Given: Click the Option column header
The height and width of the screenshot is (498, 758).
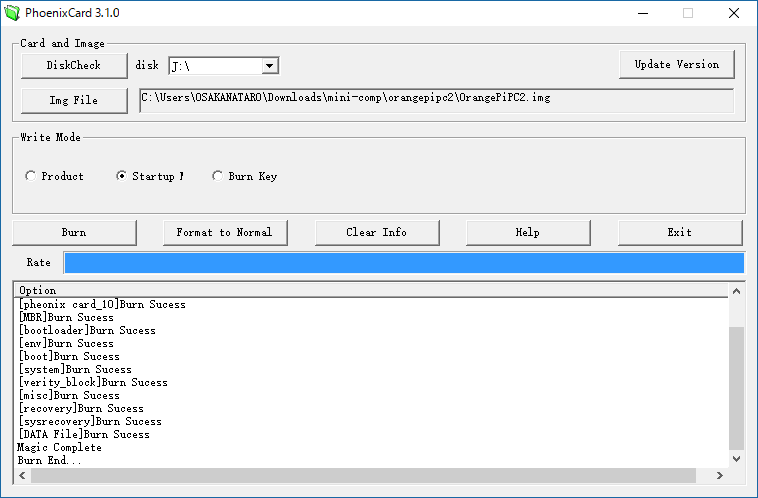Looking at the screenshot, I should (x=371, y=290).
